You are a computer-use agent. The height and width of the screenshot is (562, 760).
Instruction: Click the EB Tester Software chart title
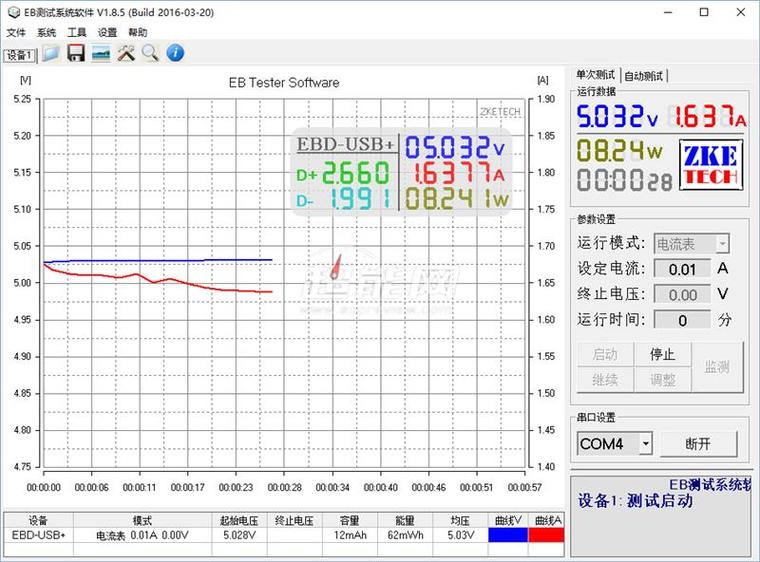[284, 82]
